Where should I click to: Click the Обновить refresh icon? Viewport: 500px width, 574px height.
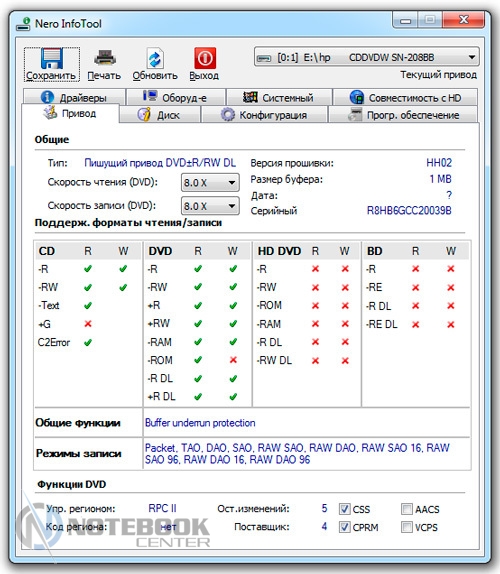click(x=155, y=59)
